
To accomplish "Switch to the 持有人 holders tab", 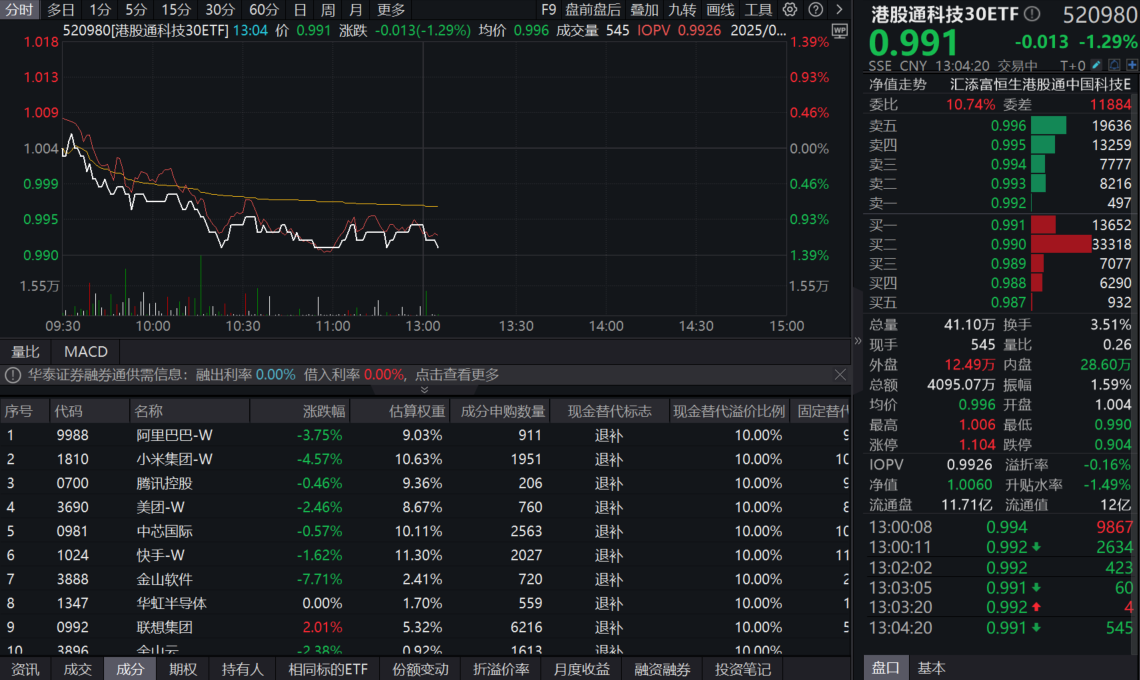I will [x=242, y=668].
